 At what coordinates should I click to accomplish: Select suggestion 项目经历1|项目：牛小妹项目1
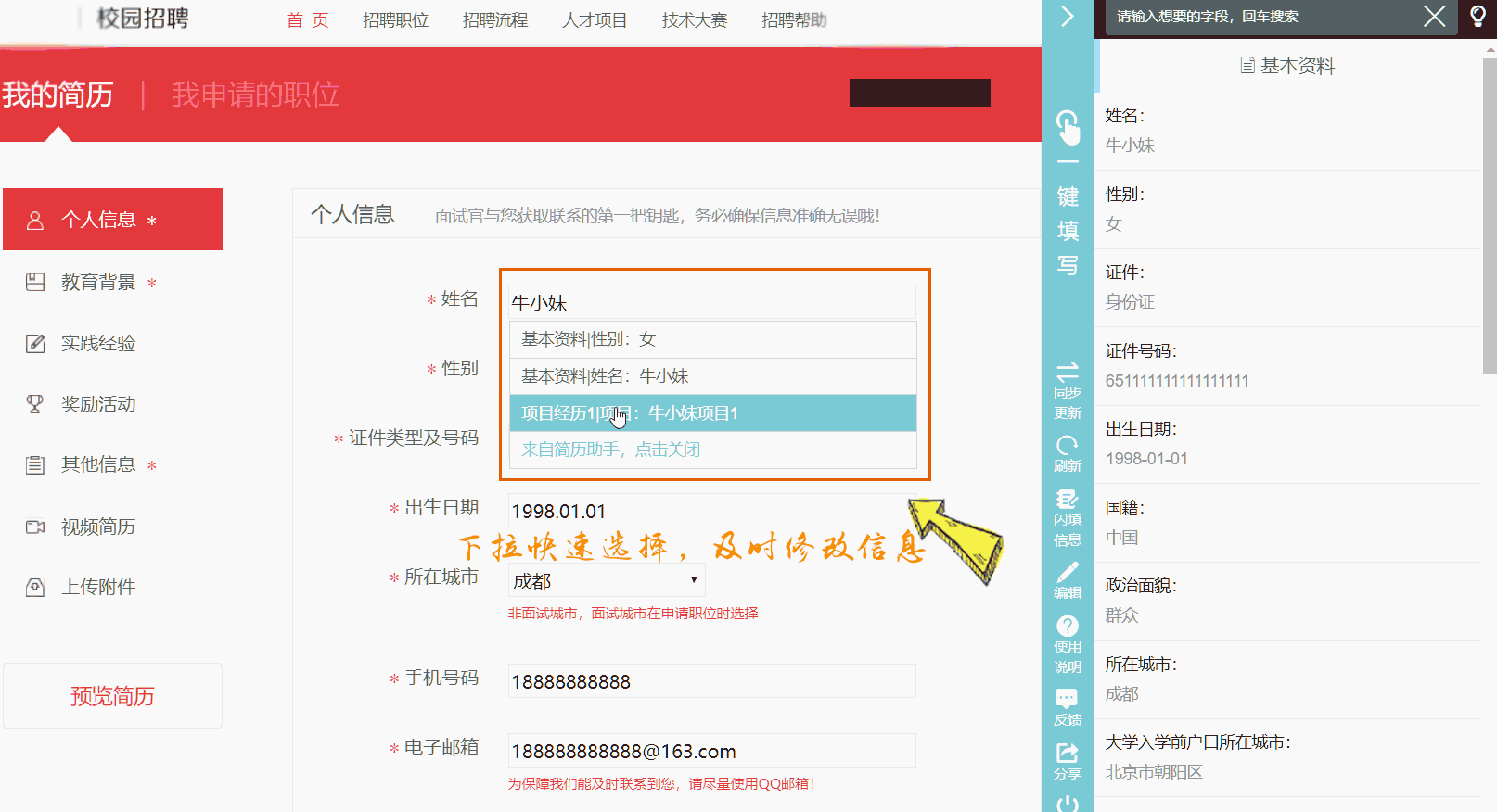coord(713,413)
